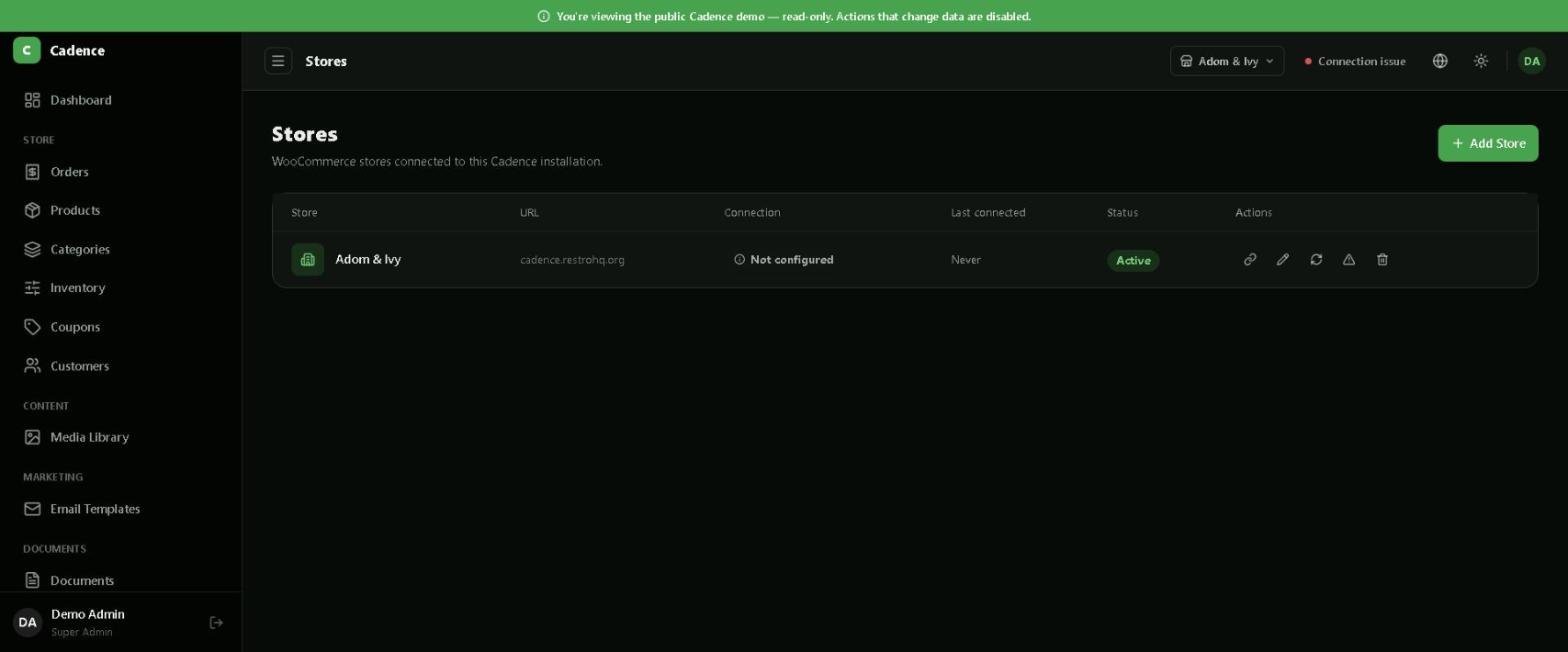
Task: Open the language globe icon
Action: 1440,61
